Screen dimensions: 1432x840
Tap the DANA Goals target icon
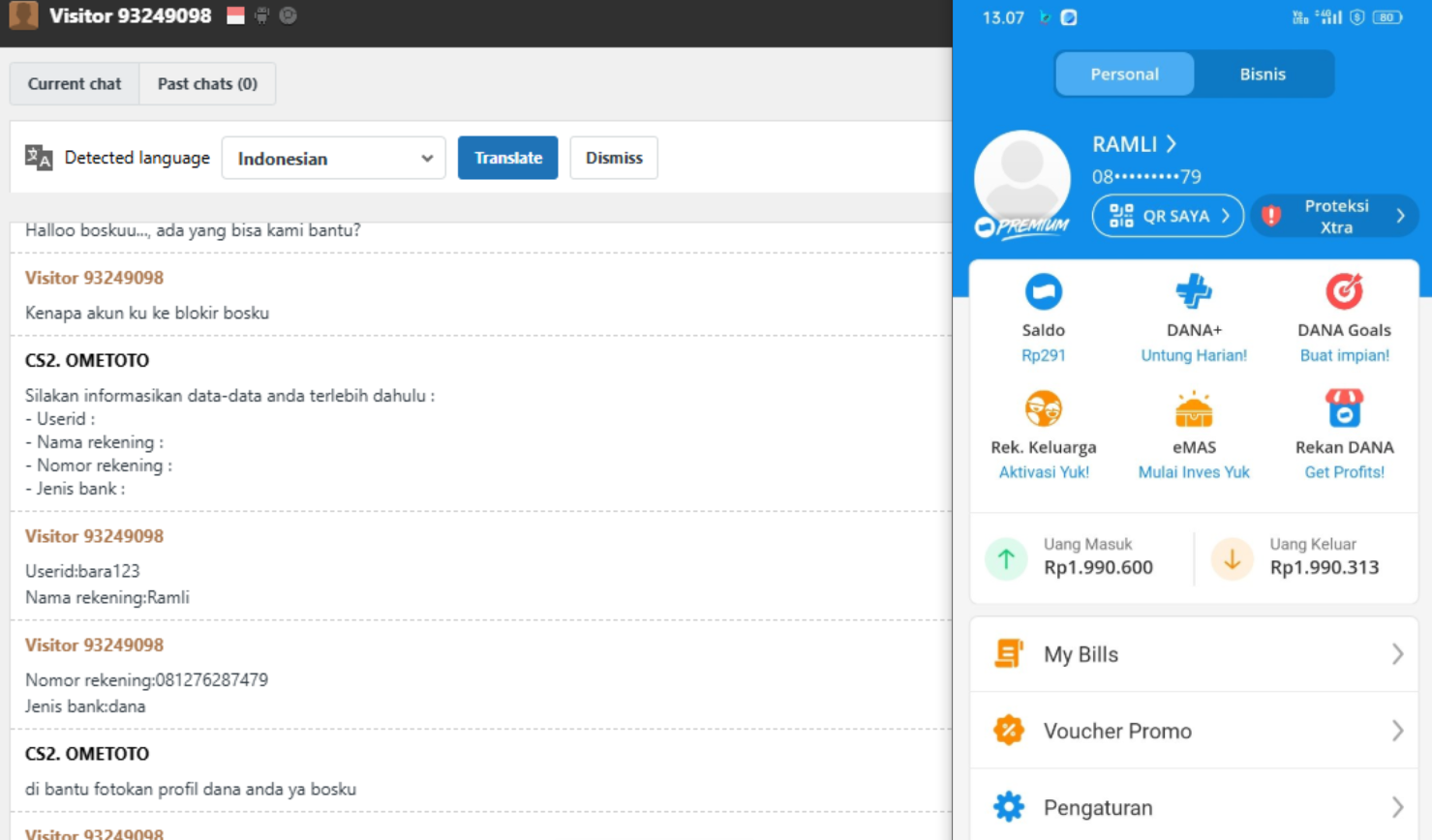[x=1344, y=291]
